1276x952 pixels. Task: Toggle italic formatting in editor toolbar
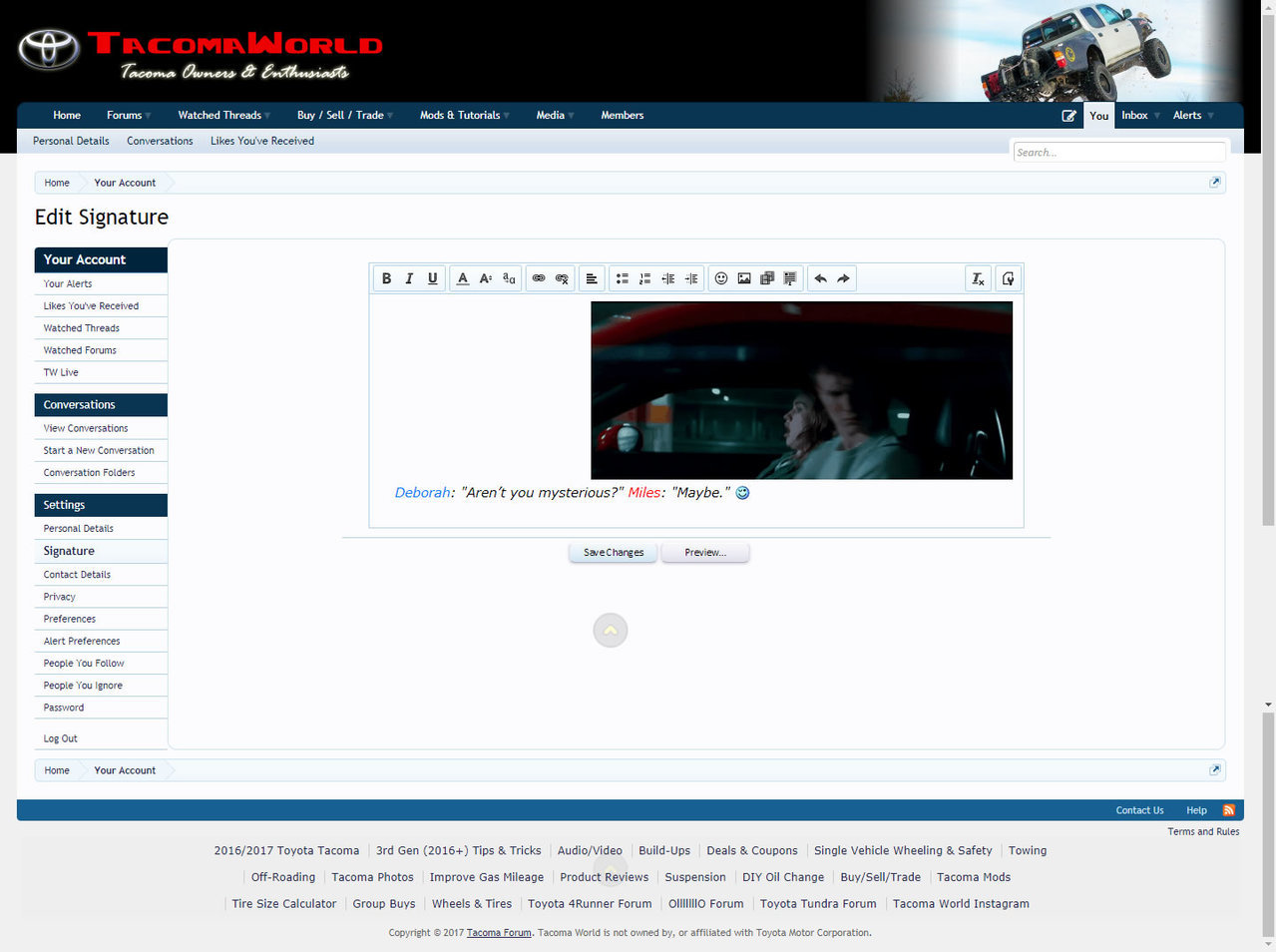(x=409, y=278)
